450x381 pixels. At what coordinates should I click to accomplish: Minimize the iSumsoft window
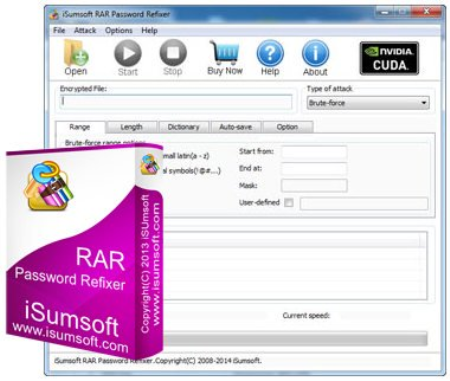pos(384,12)
